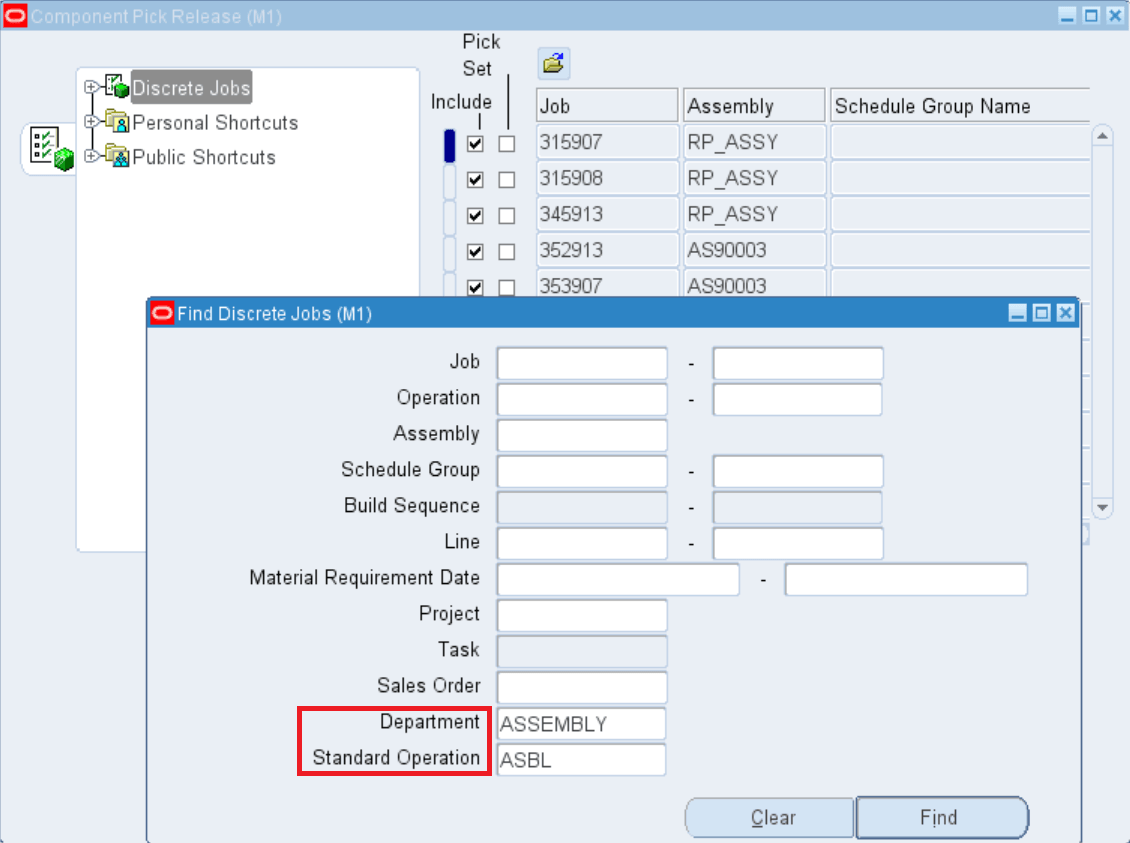Select Personal Shortcuts in the tree
The height and width of the screenshot is (843, 1130).
point(215,122)
